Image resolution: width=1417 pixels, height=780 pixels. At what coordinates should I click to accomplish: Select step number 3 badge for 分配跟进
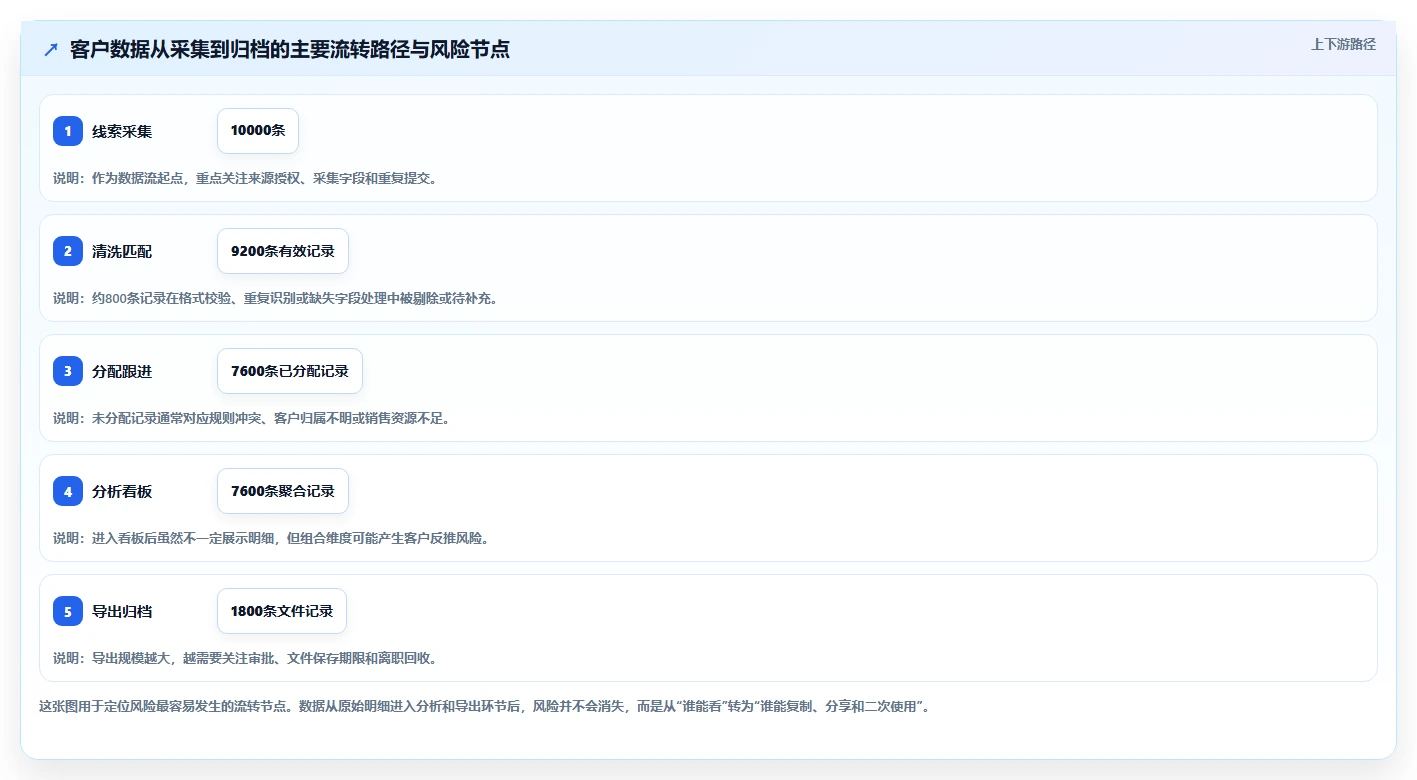pyautogui.click(x=68, y=371)
